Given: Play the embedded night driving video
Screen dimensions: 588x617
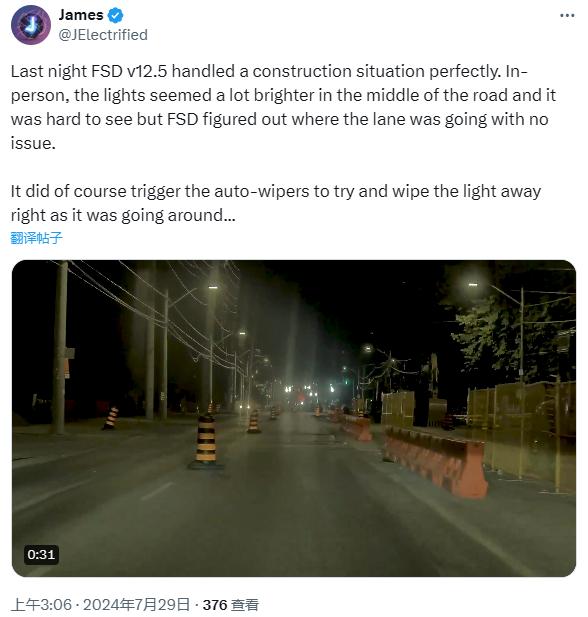Looking at the screenshot, I should point(294,418).
